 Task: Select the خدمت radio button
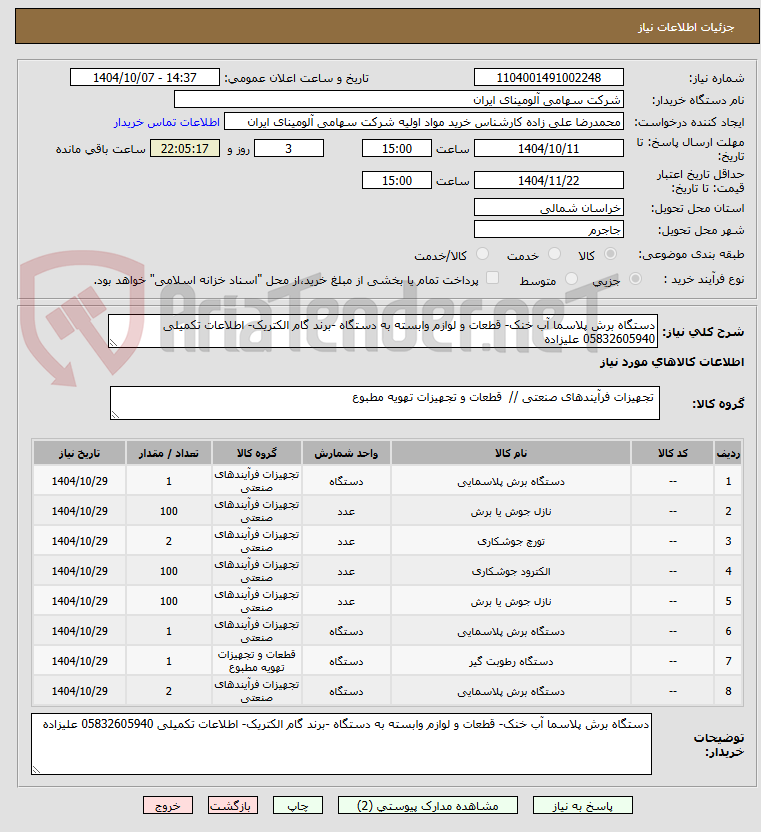(554, 254)
